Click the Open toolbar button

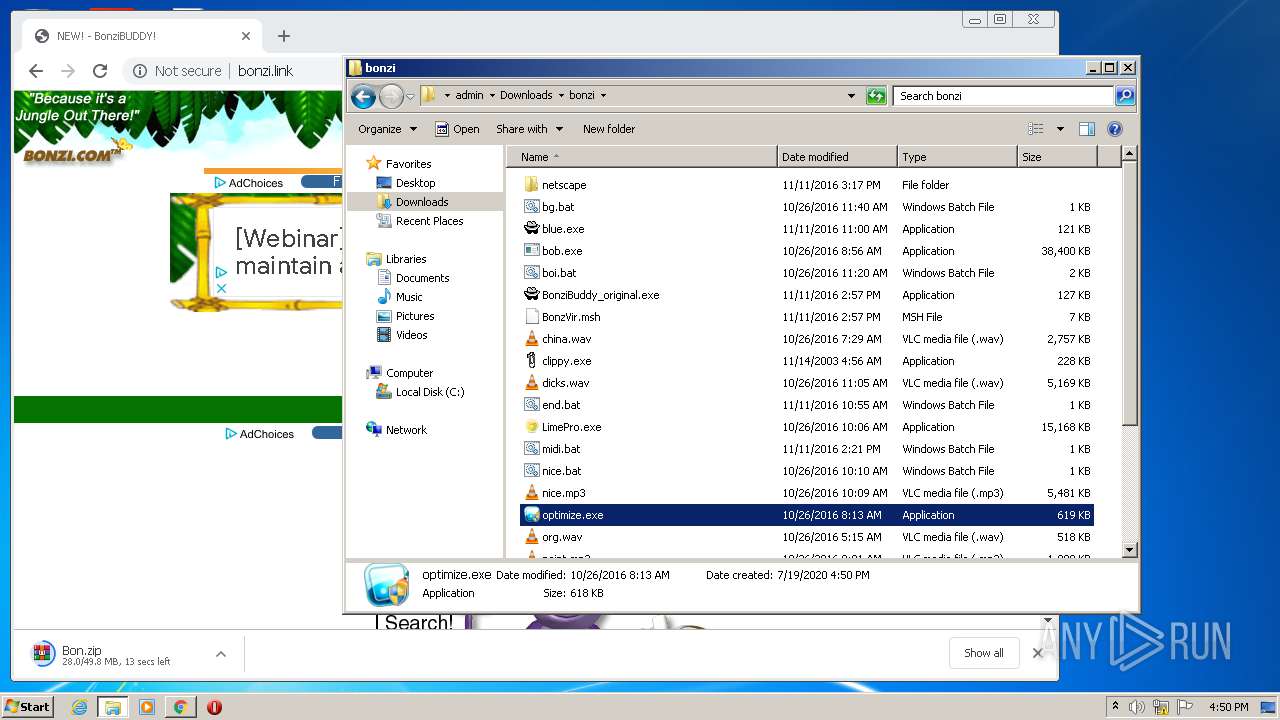click(457, 129)
